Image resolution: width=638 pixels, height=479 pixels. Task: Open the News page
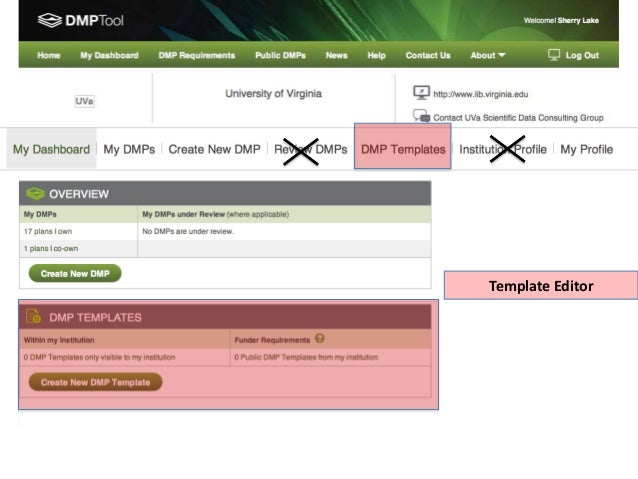(x=336, y=55)
